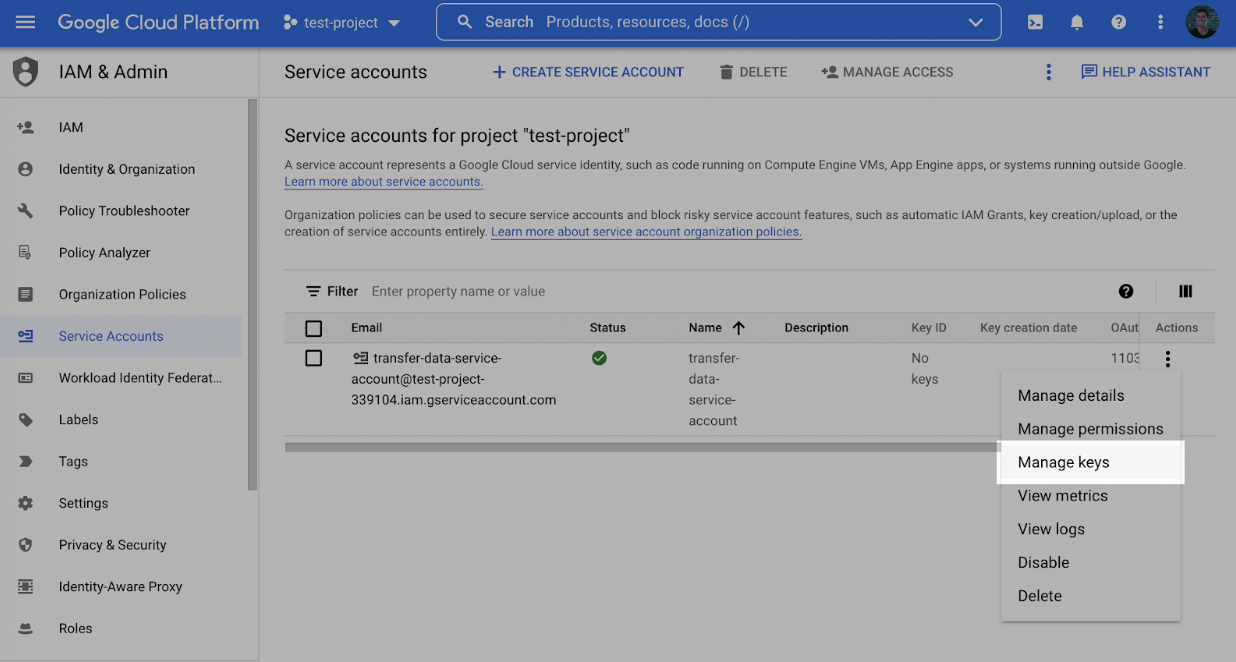The image size is (1236, 662).
Task: Click the Manage Access button
Action: (887, 72)
